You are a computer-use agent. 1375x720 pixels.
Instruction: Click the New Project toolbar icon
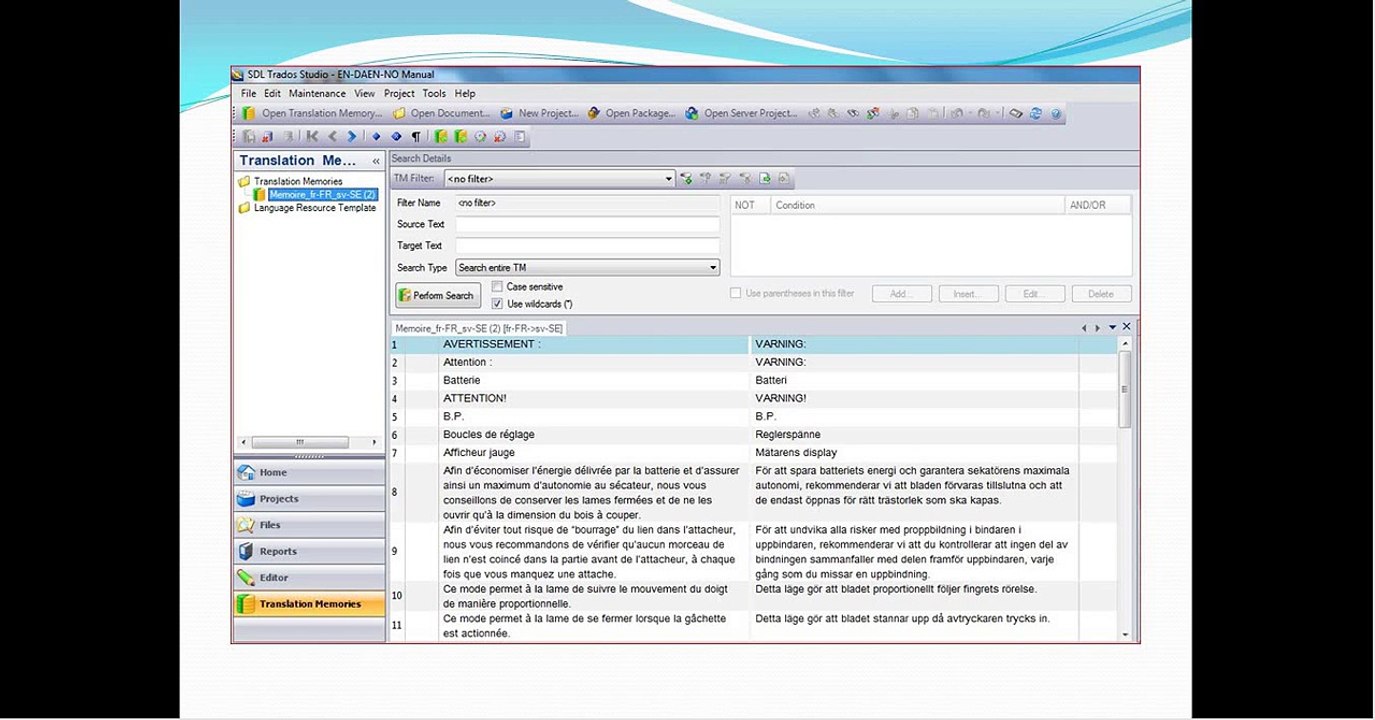(506, 114)
